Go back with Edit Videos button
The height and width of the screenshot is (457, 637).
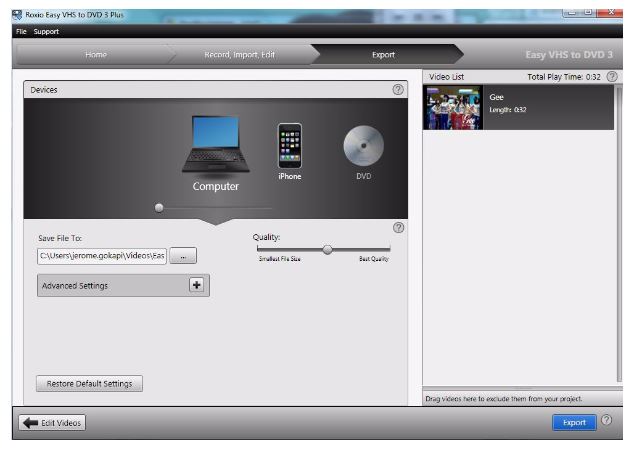click(52, 423)
